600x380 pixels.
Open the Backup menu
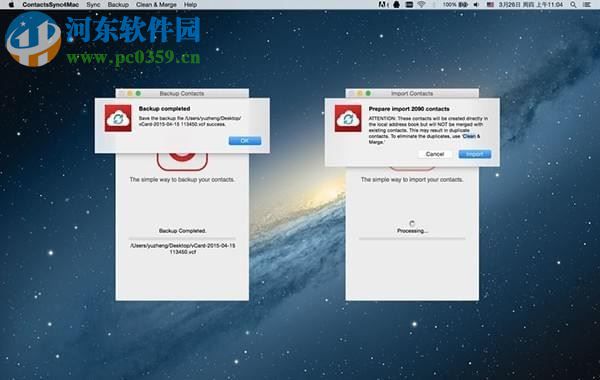click(118, 5)
